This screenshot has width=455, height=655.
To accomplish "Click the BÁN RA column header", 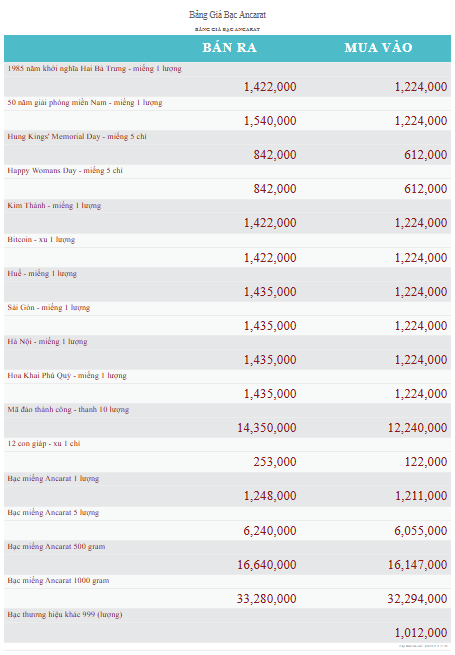I will click(x=229, y=48).
